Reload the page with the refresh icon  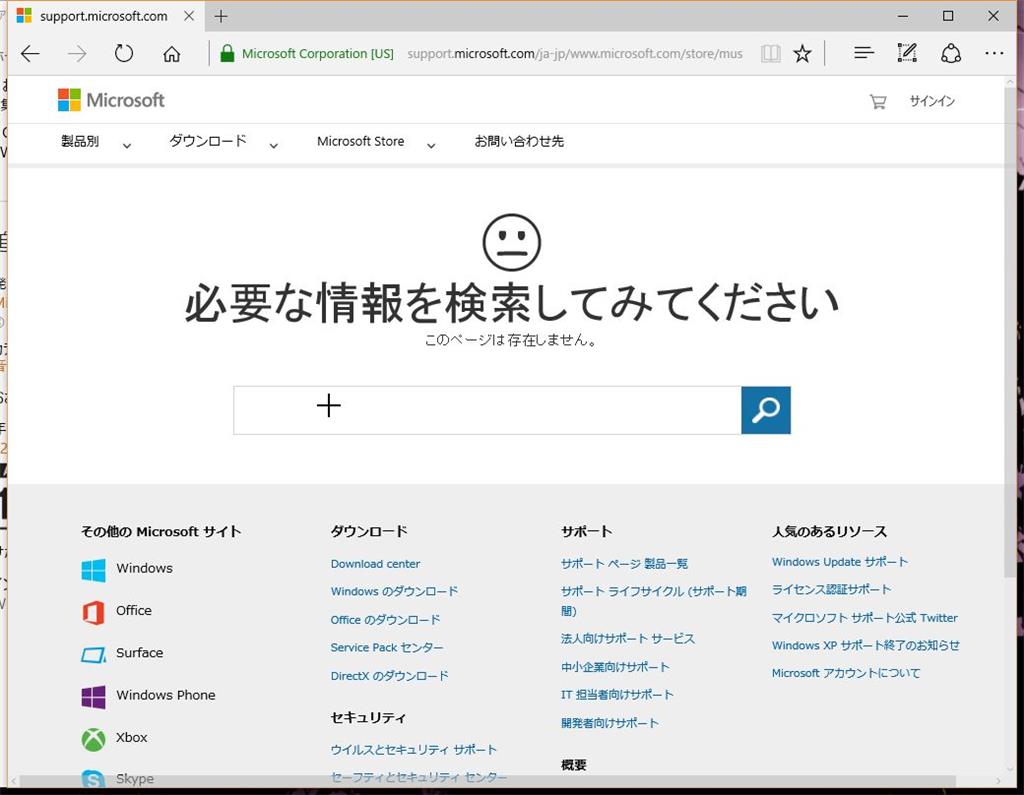pyautogui.click(x=123, y=53)
